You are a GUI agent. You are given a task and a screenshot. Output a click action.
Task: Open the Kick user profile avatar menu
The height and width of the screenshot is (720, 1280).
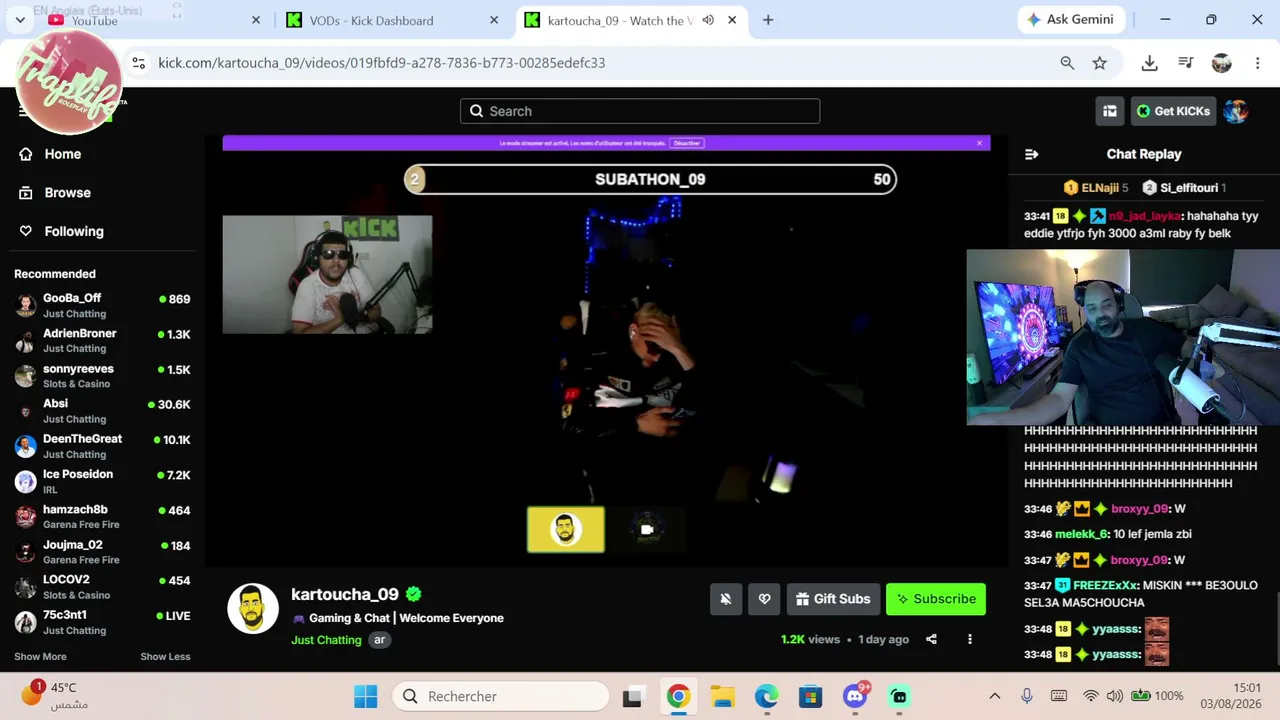coord(1236,111)
